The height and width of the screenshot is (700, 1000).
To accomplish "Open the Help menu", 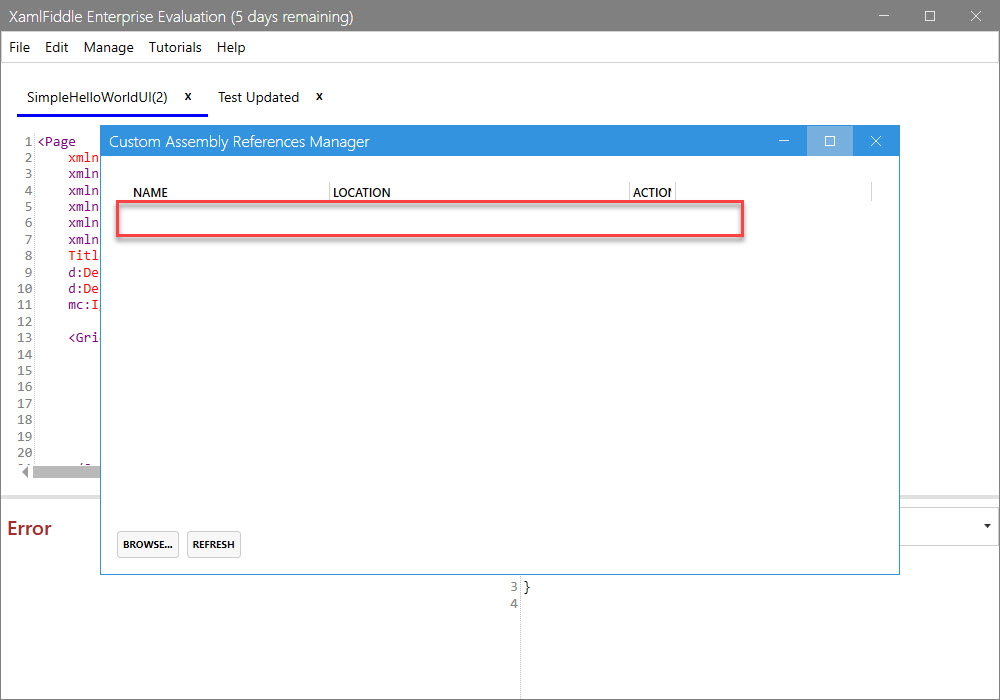I will click(231, 47).
